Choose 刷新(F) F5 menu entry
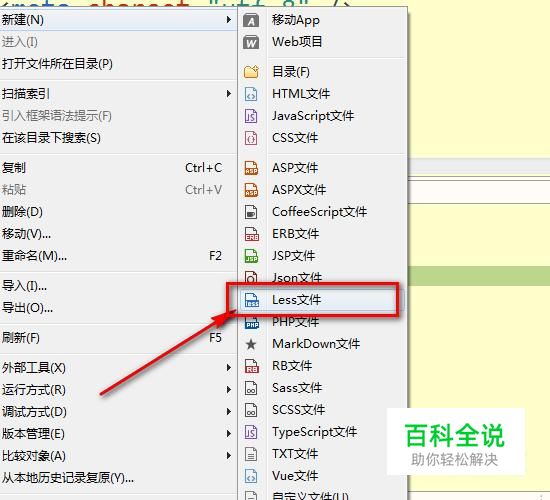The height and width of the screenshot is (500, 550). [x=118, y=338]
